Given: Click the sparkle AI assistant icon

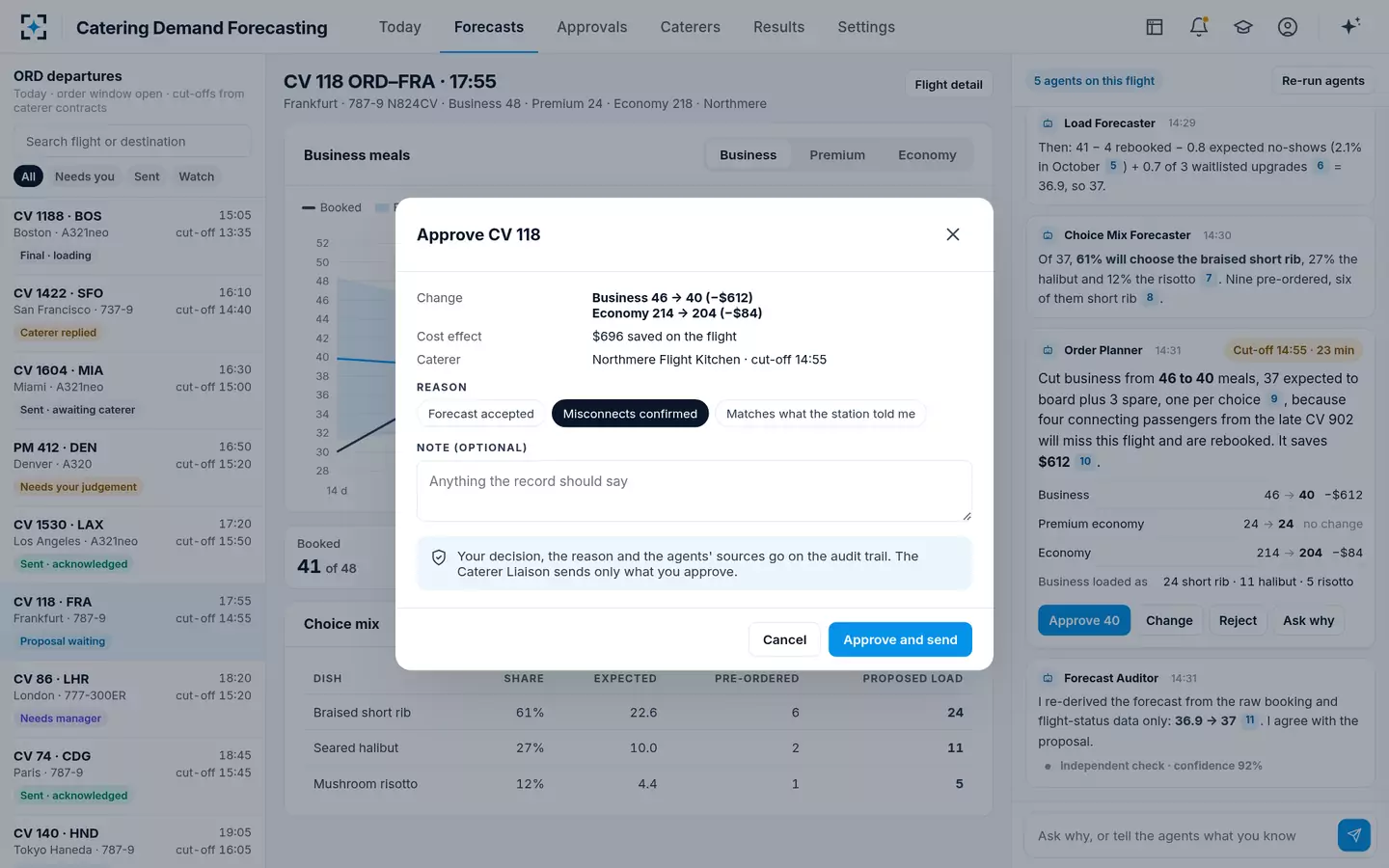Looking at the screenshot, I should click(x=1350, y=26).
